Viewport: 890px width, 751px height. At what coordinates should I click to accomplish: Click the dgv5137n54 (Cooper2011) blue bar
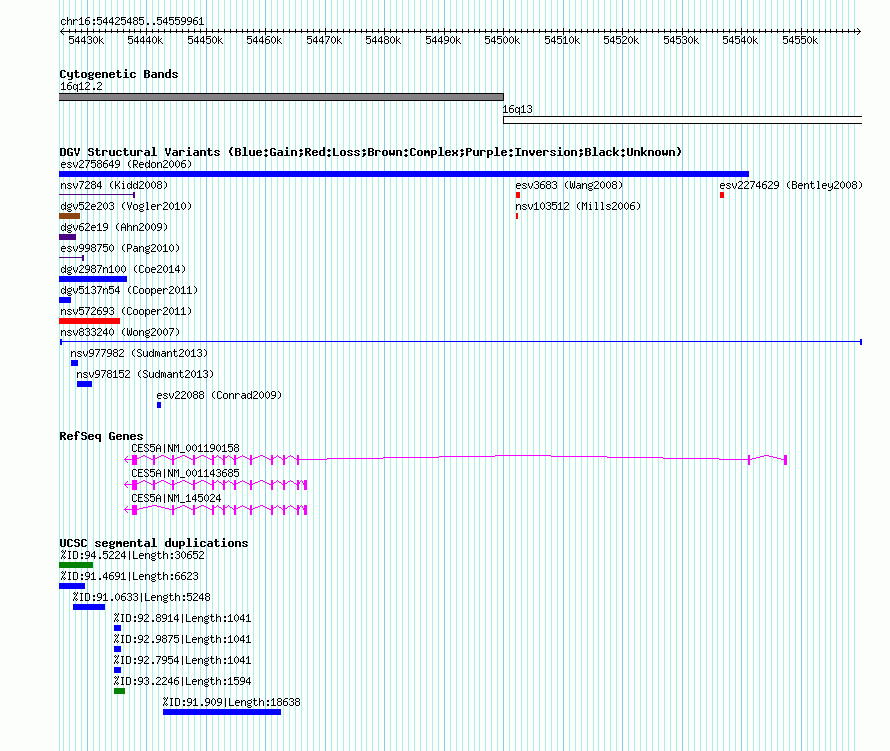(x=65, y=300)
